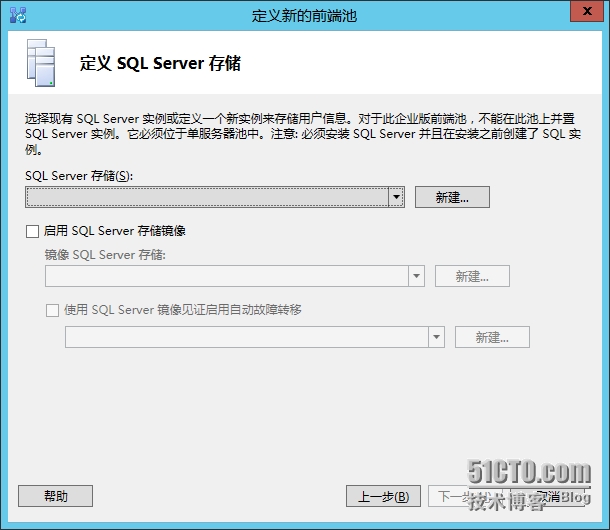Image resolution: width=610 pixels, height=530 pixels.
Task: Click the SQL Server 存储 combo box field
Action: tap(215, 197)
